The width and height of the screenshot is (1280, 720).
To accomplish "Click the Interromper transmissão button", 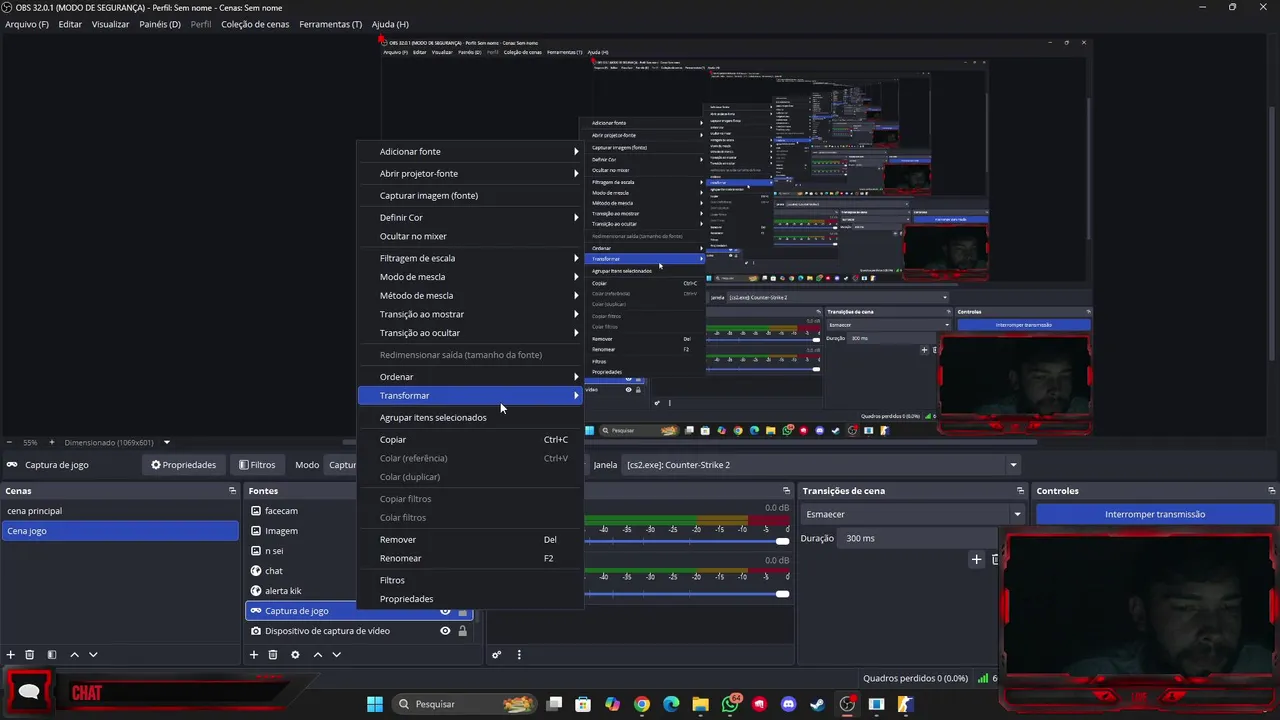I will [1155, 514].
